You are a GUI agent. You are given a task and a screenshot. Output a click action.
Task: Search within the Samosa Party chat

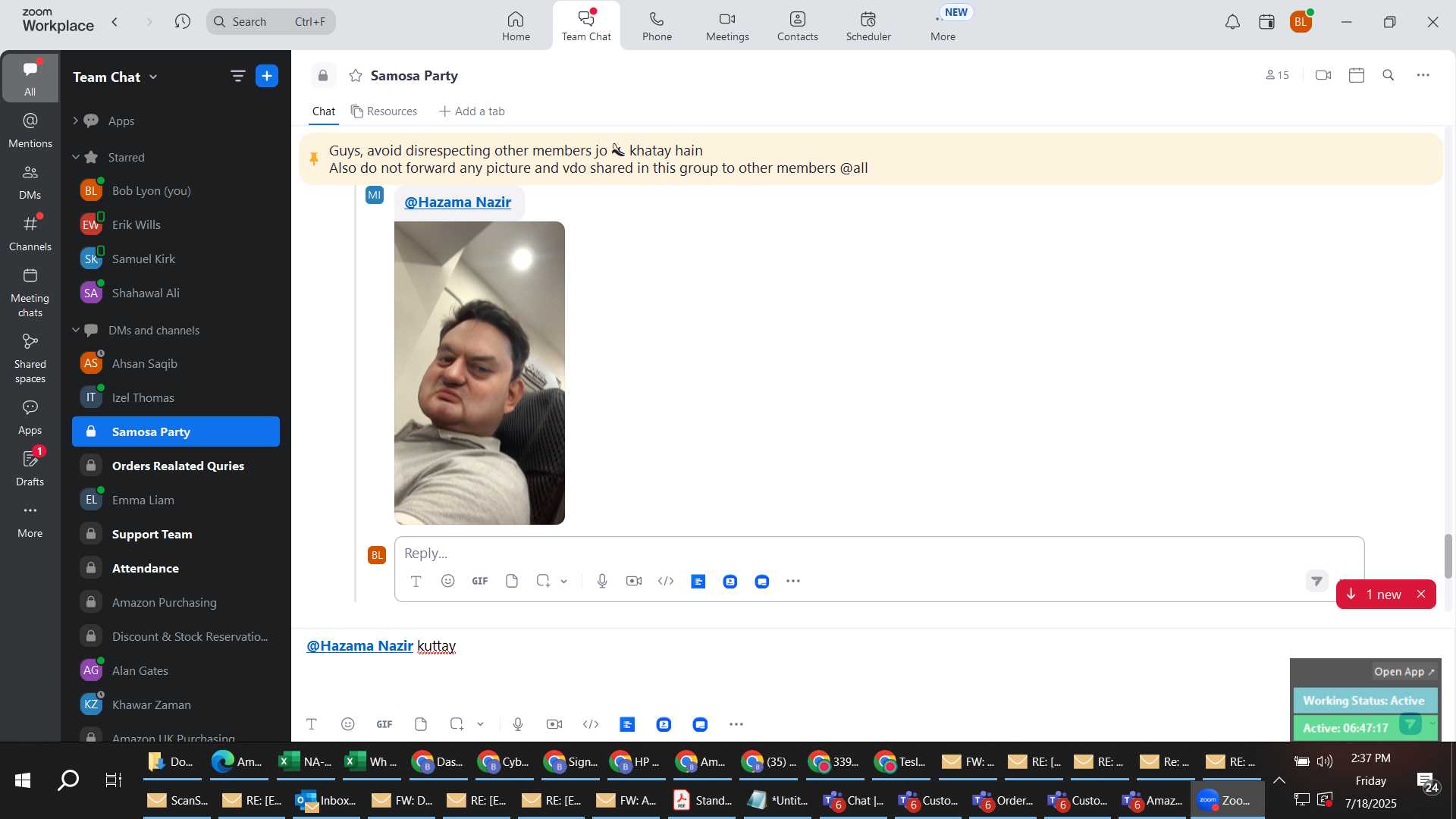(x=1389, y=75)
